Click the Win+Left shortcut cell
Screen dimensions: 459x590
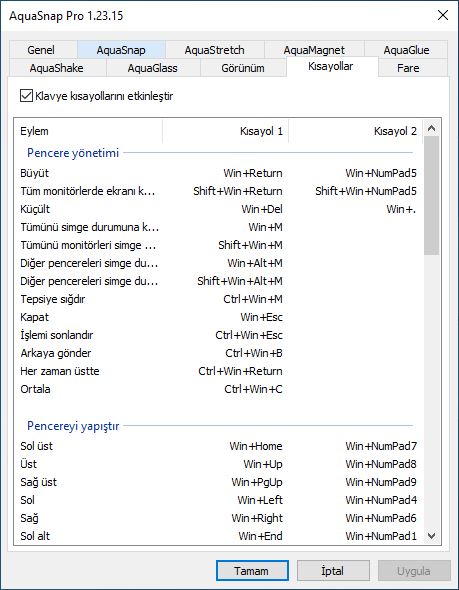(260, 500)
